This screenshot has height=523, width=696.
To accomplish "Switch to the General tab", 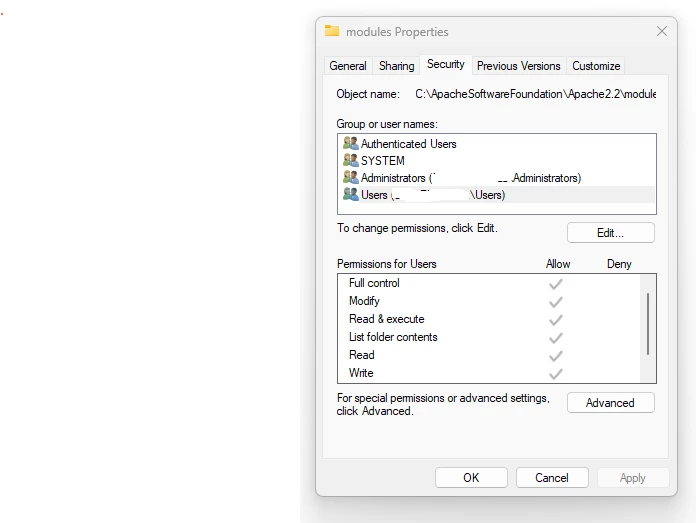I will [x=348, y=66].
